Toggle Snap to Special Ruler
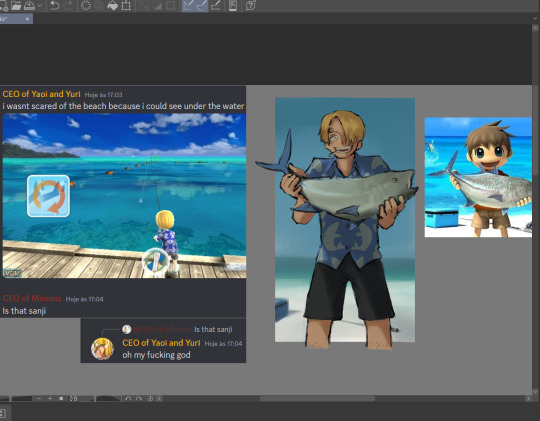 [201, 6]
